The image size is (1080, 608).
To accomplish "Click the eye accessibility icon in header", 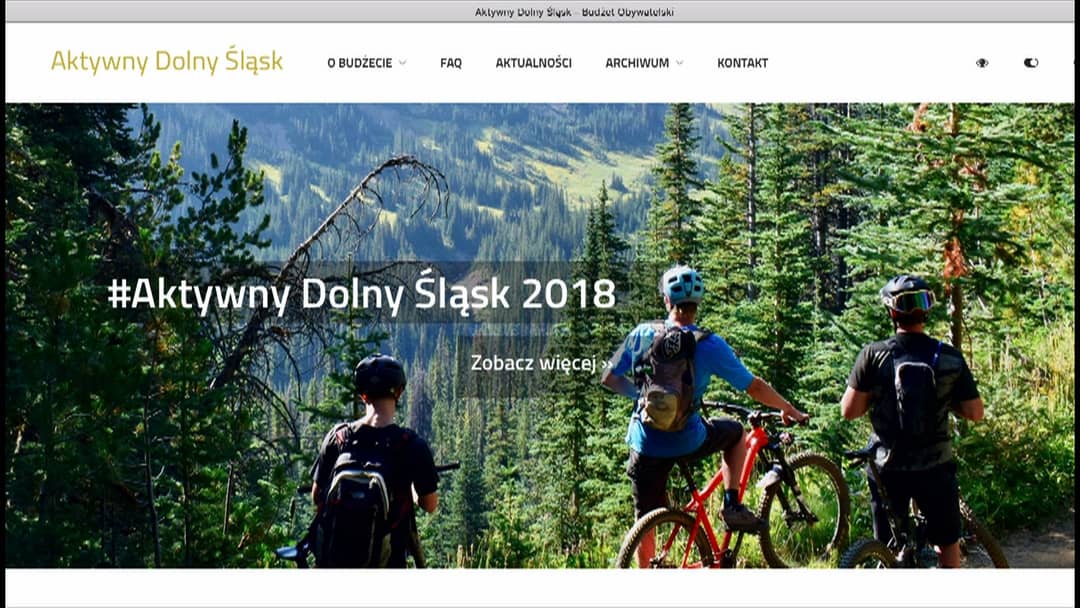I will [982, 63].
